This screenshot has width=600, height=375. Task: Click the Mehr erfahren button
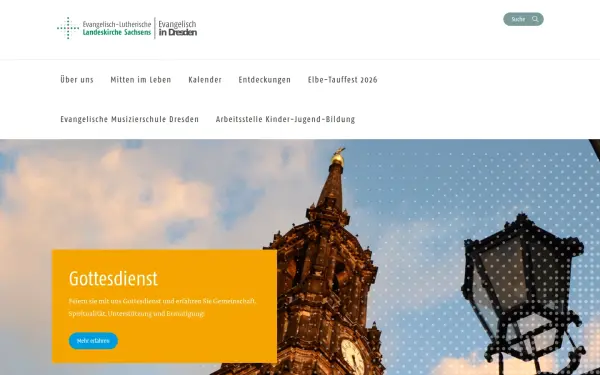93,341
